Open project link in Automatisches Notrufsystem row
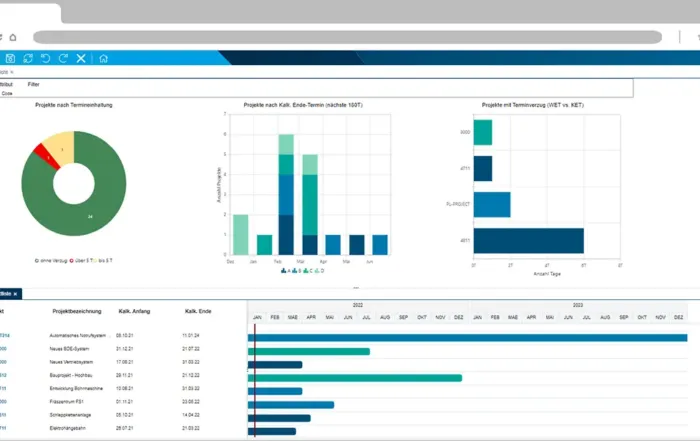 pyautogui.click(x=4, y=335)
